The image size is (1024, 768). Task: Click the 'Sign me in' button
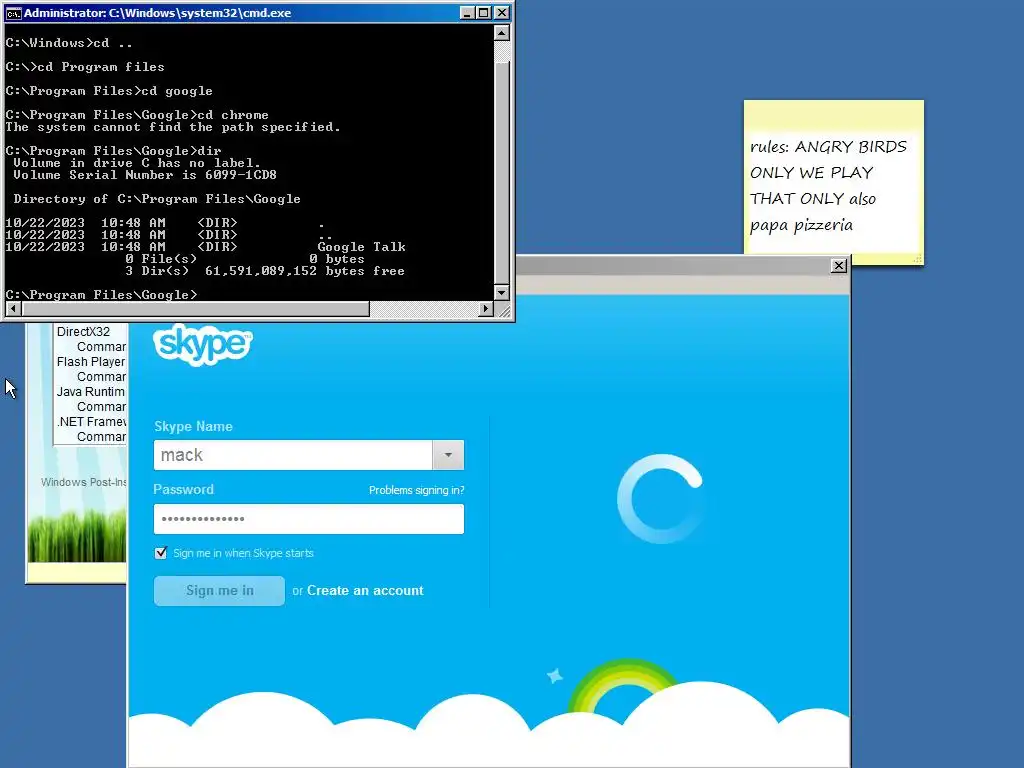[219, 590]
